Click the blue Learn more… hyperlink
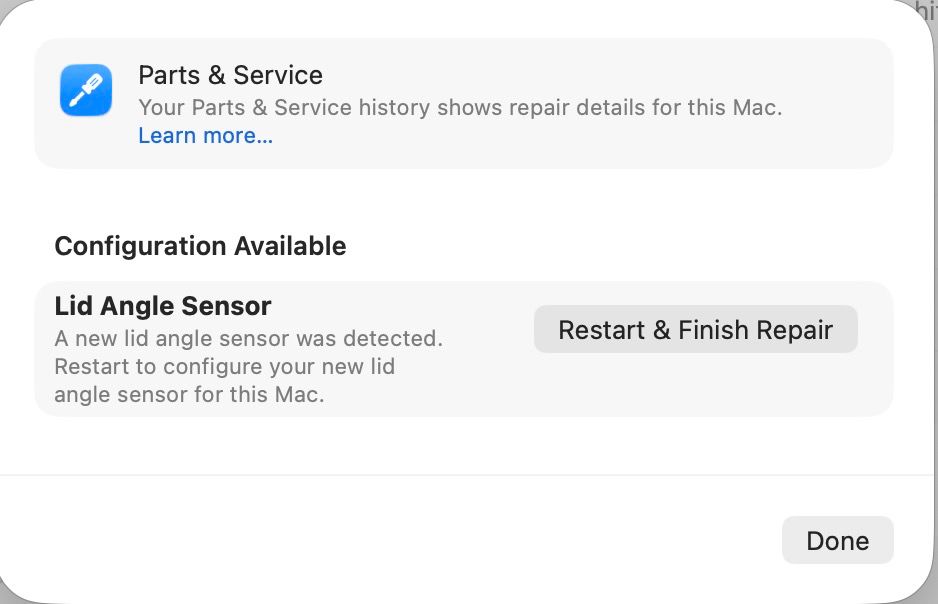Screen dimensions: 938x604 (x=205, y=135)
